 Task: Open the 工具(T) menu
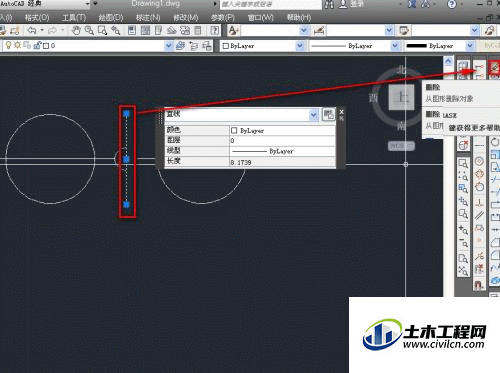tap(74, 17)
